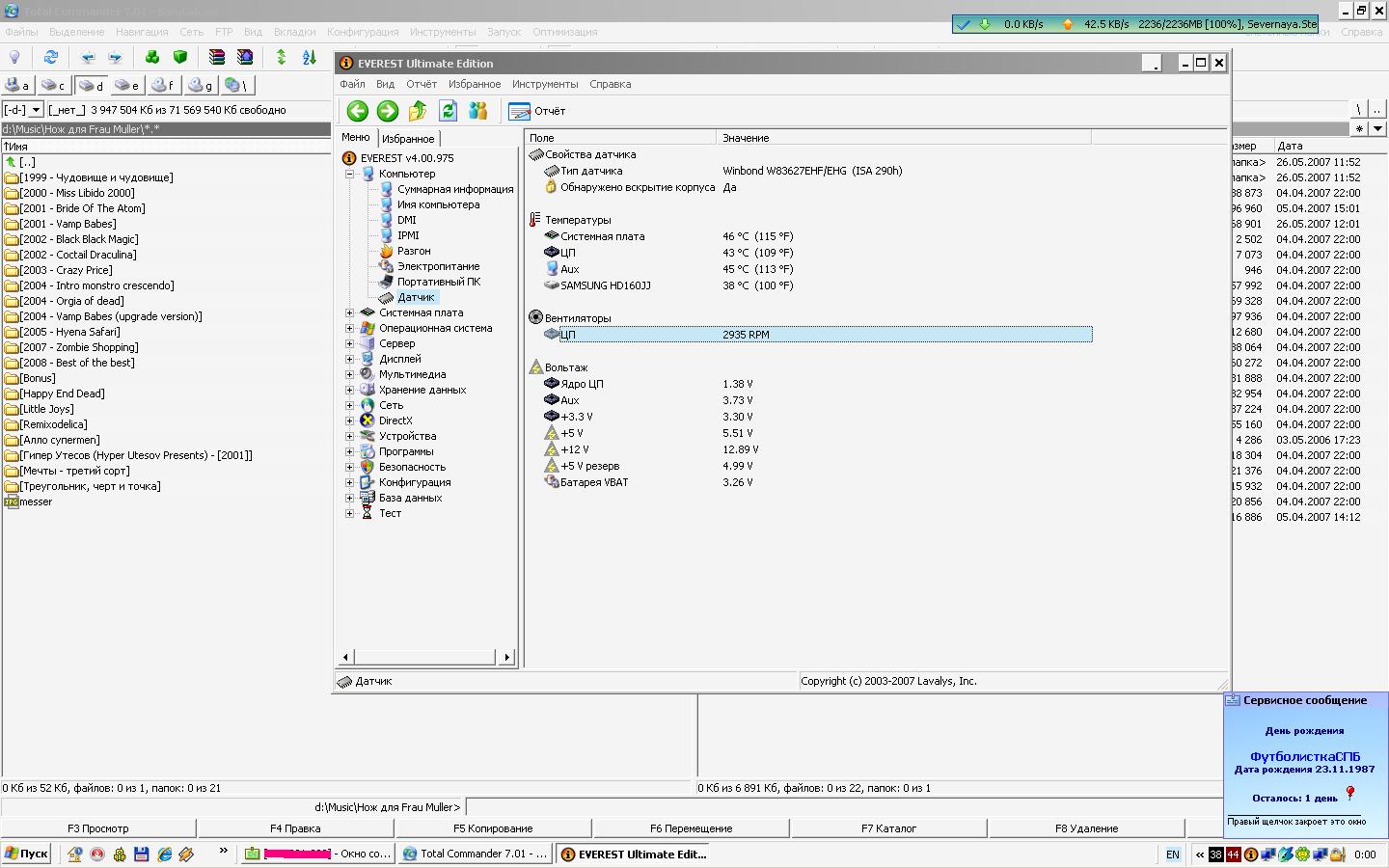Screen dimensions: 1389x868
Task: Select the Сеть tree item
Action: pyautogui.click(x=391, y=405)
